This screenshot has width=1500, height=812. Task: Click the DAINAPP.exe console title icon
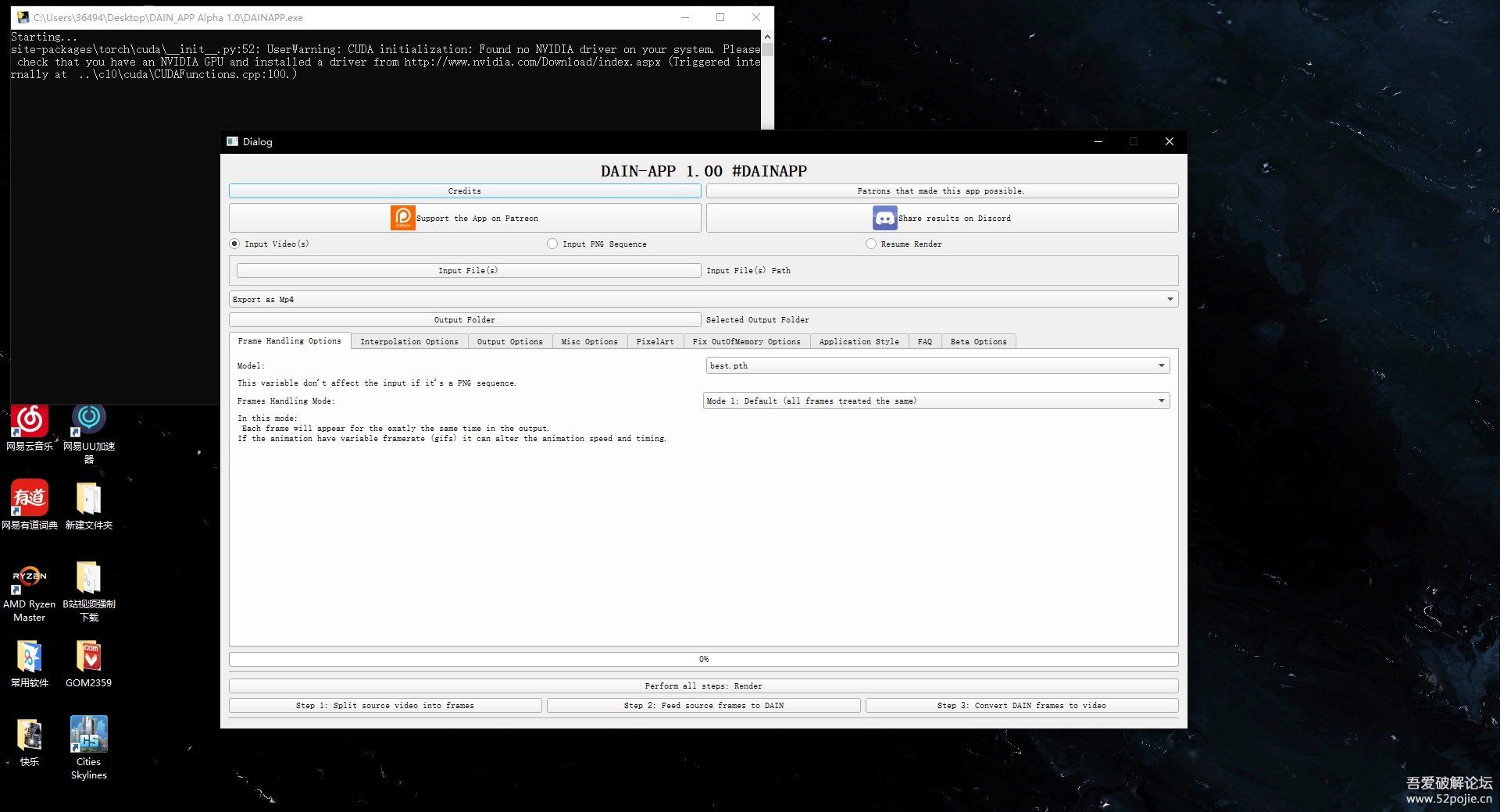(x=23, y=17)
